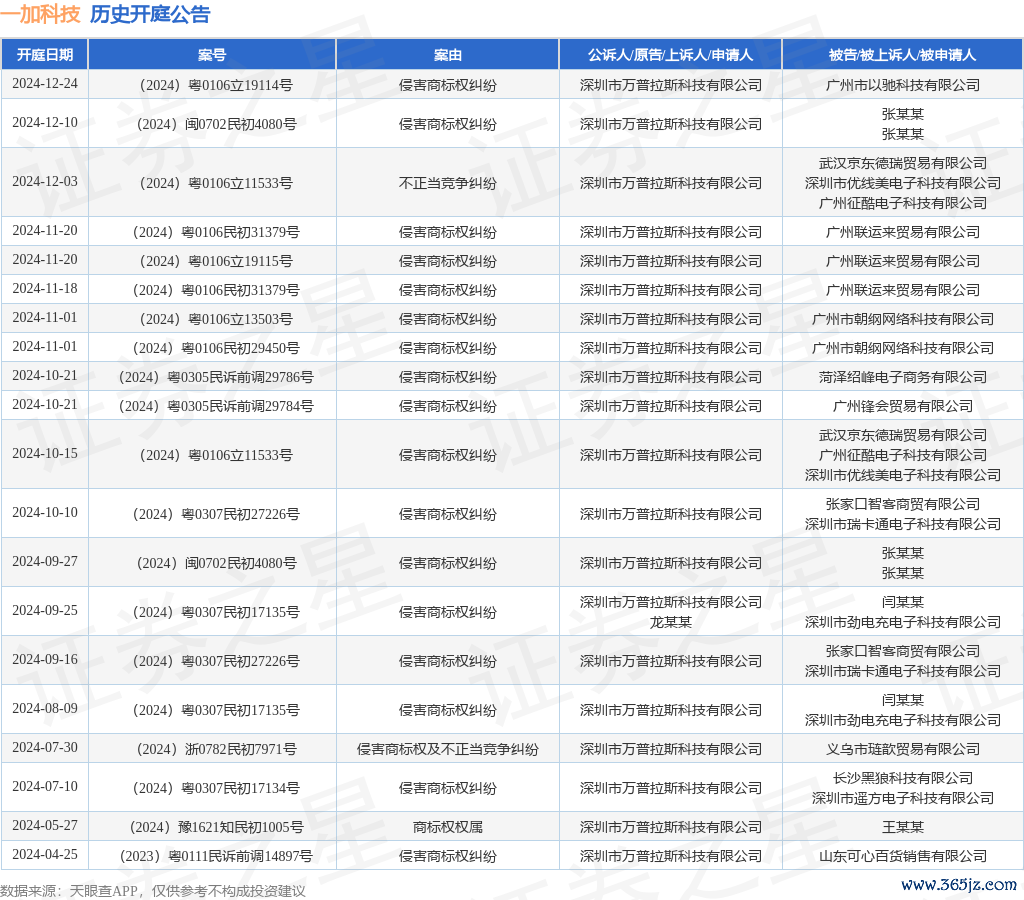Viewport: 1024px width, 900px height.
Task: Select the date 2024-11-18
Action: [44, 289]
